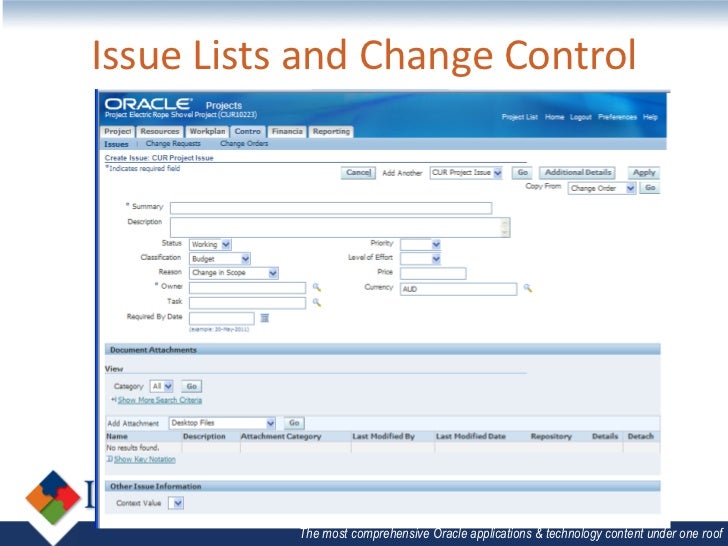Open the Project List link

pos(520,117)
